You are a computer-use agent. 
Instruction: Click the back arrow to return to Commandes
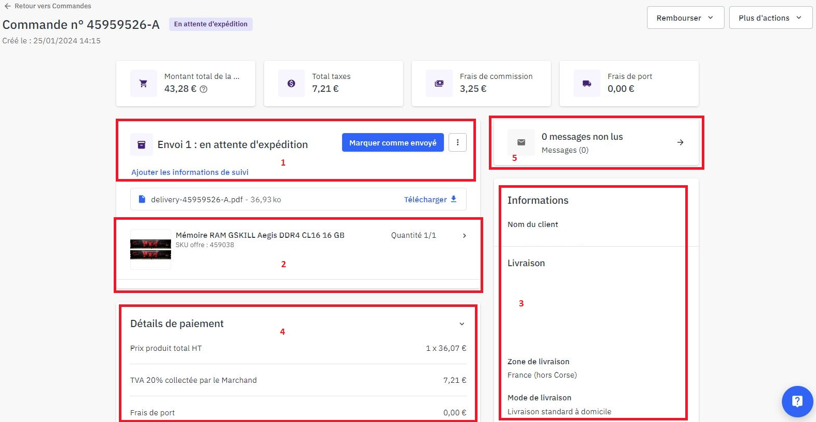(8, 7)
